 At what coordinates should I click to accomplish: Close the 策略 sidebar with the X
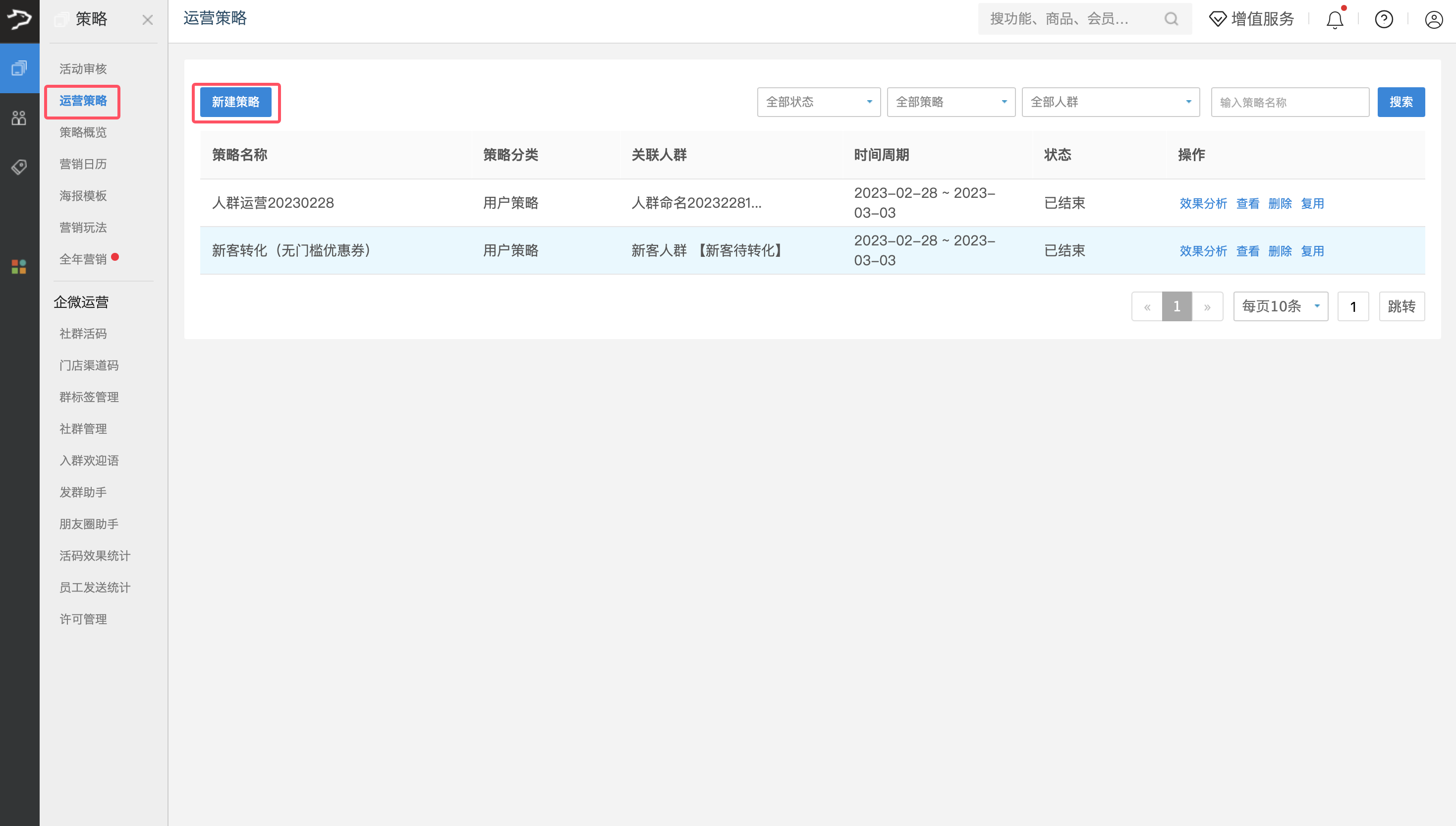click(148, 19)
